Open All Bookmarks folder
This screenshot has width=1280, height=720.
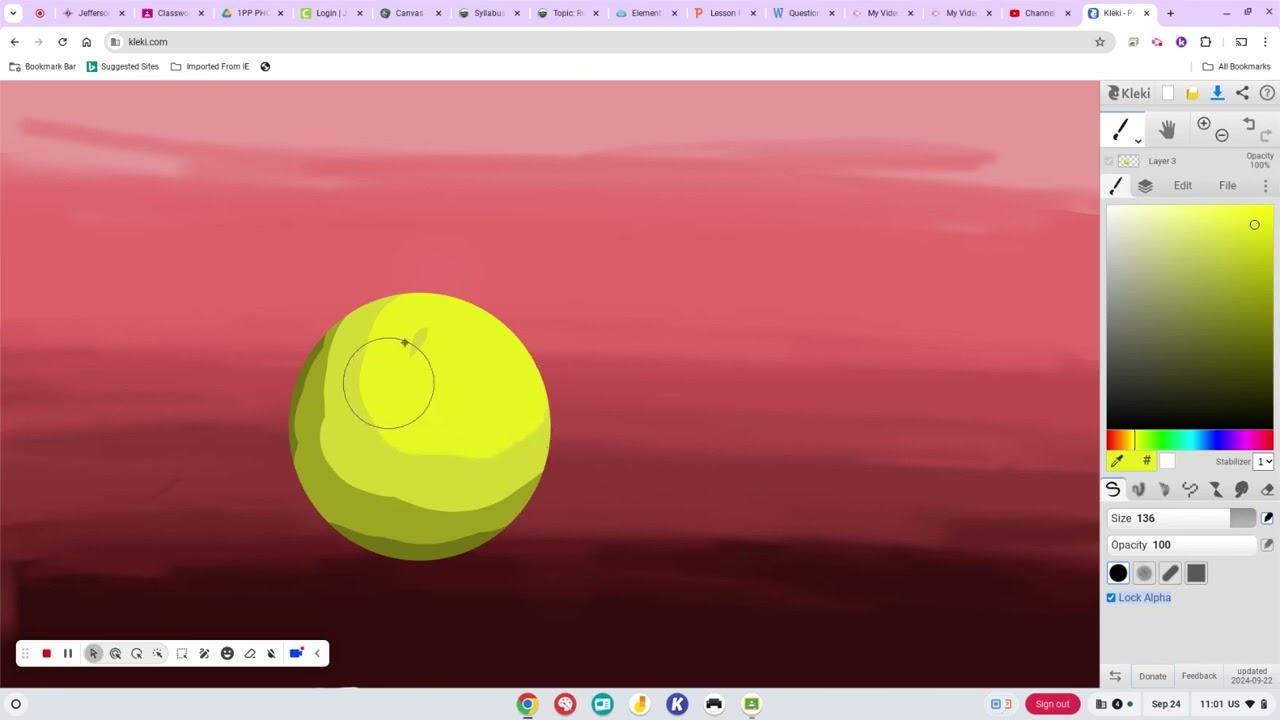(1236, 66)
